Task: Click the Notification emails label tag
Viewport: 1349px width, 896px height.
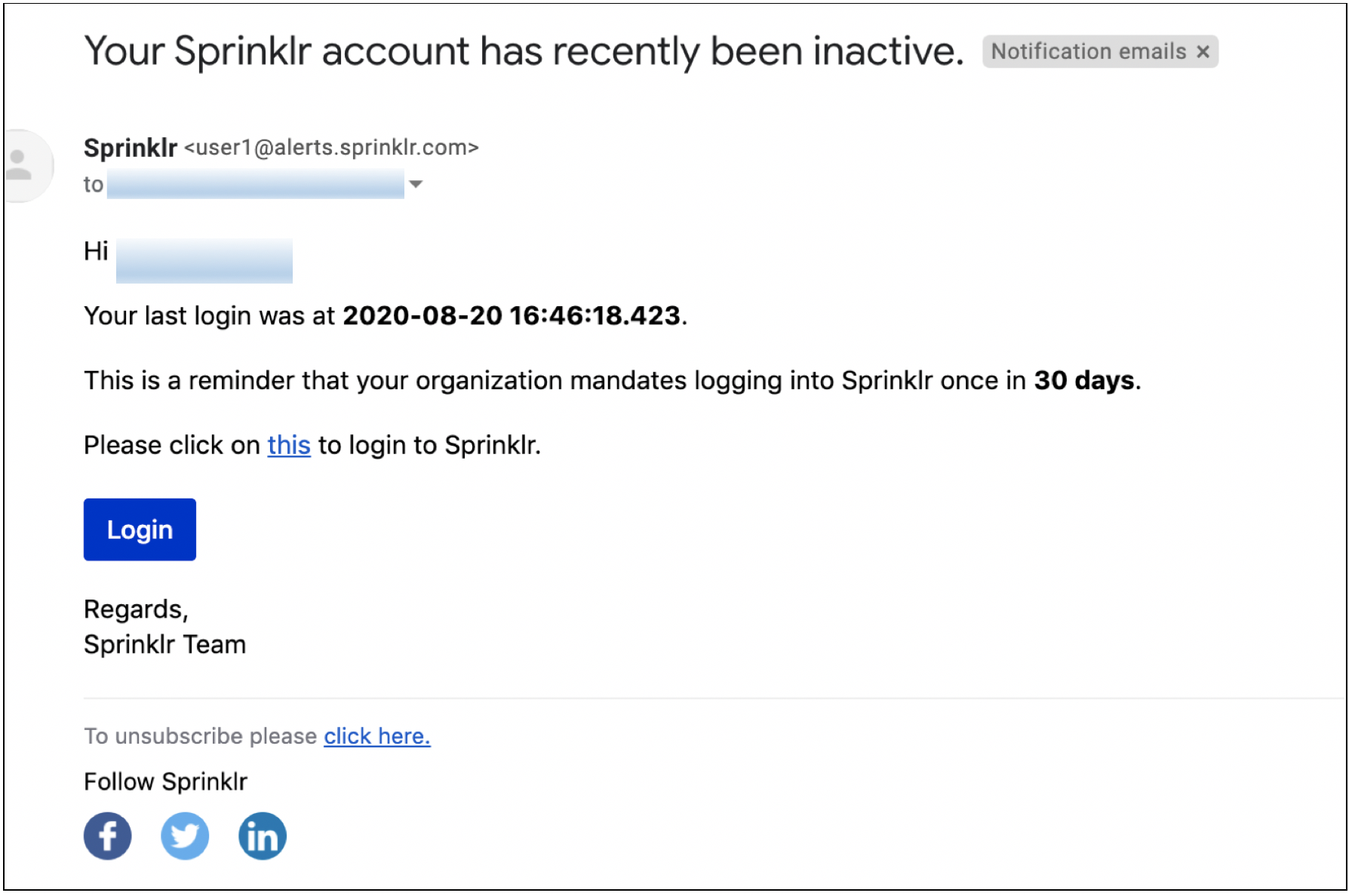Action: 1088,51
